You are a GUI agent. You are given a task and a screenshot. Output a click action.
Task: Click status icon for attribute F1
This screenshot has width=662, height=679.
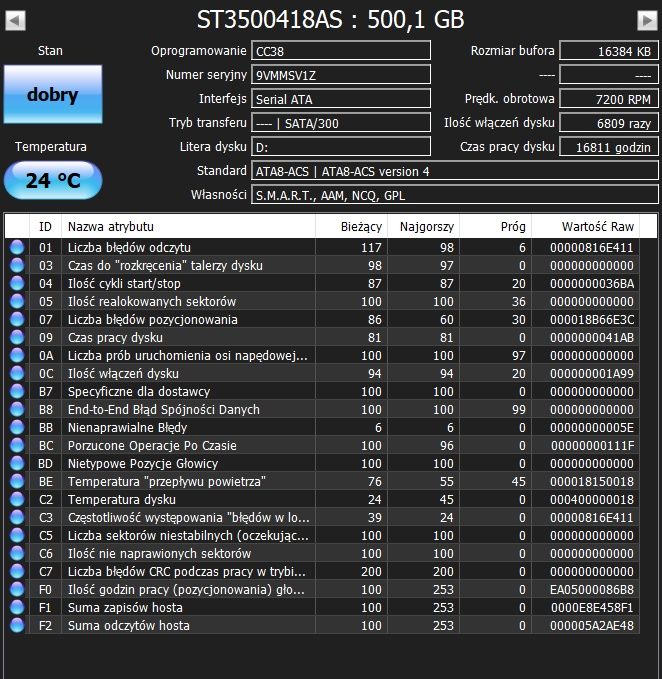point(17,607)
